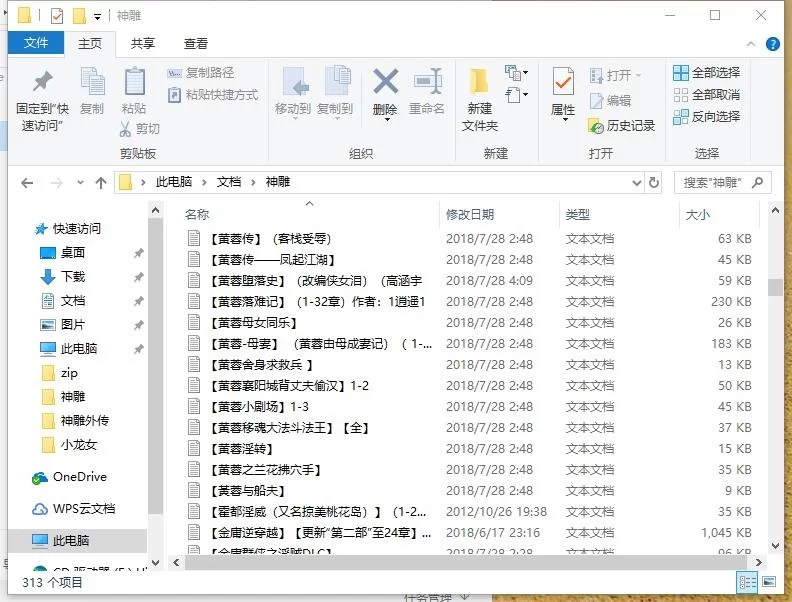Screen dimensions: 792x602
Task: Sort by the Size (大小) column header
Action: (x=698, y=215)
